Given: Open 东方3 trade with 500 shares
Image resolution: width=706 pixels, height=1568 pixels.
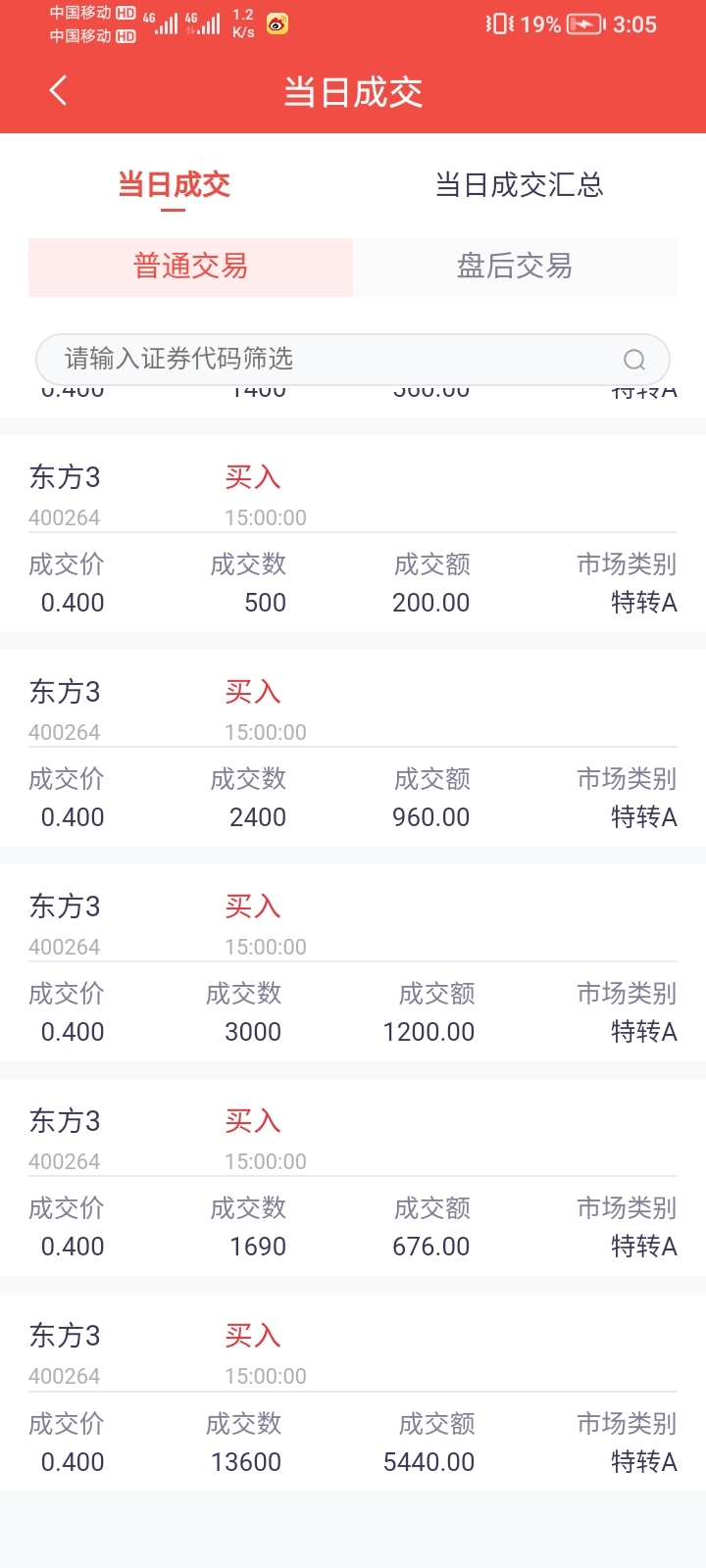Looking at the screenshot, I should (x=353, y=534).
